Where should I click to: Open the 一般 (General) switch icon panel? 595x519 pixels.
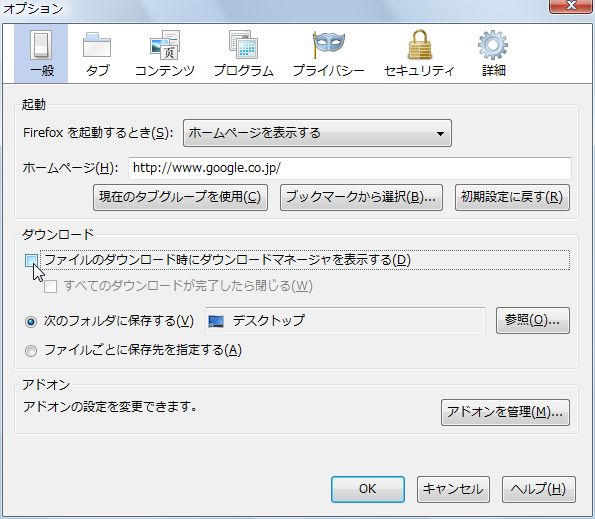(x=41, y=54)
